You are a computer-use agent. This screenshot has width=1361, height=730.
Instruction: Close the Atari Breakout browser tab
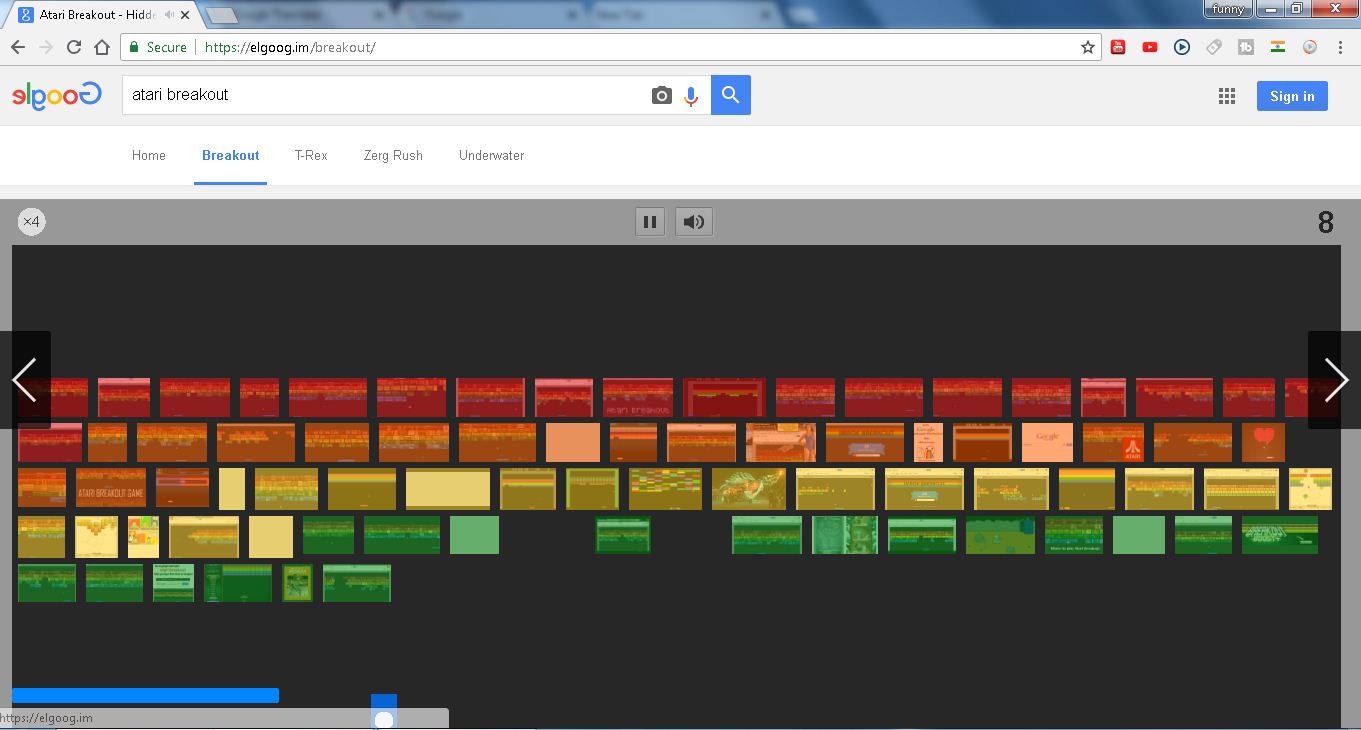coord(186,15)
